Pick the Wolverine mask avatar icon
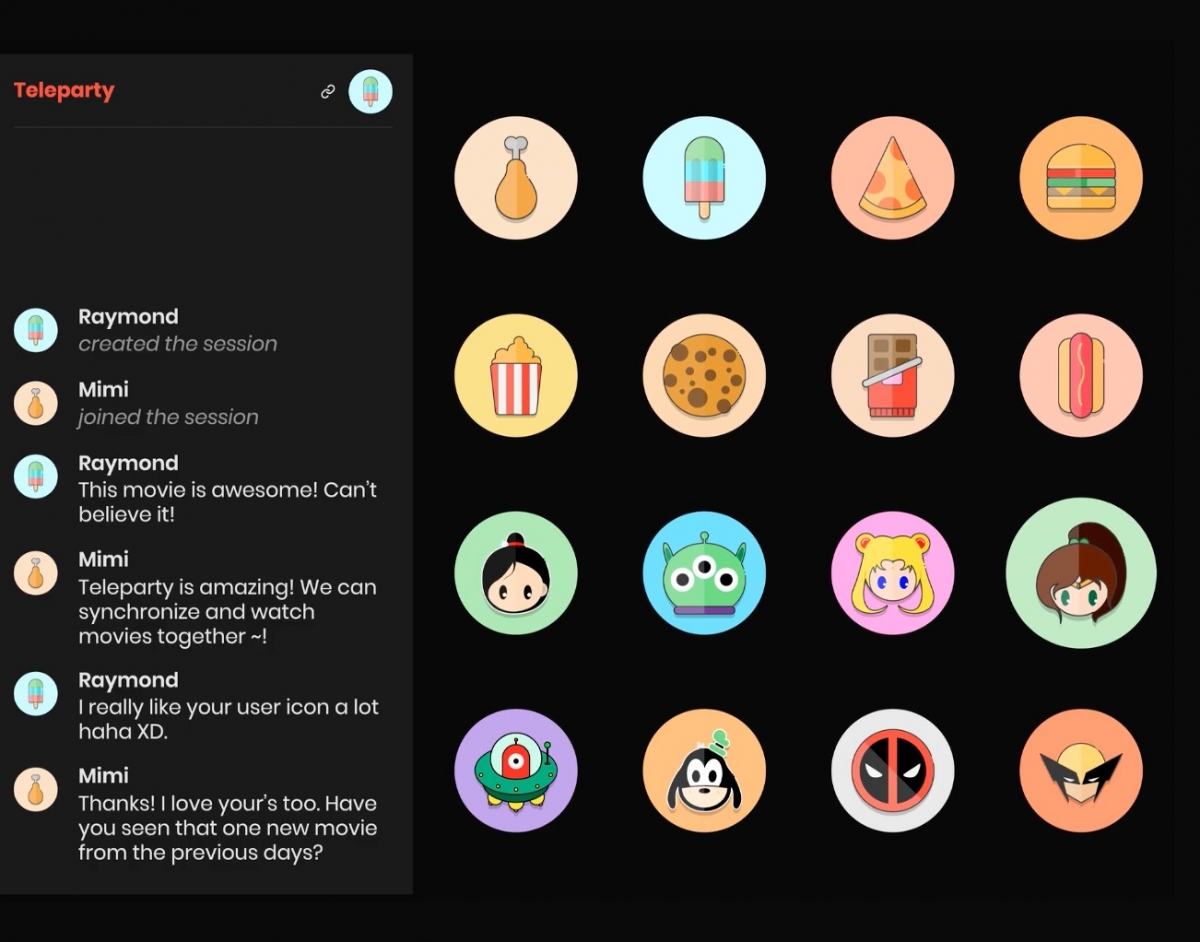 1081,771
